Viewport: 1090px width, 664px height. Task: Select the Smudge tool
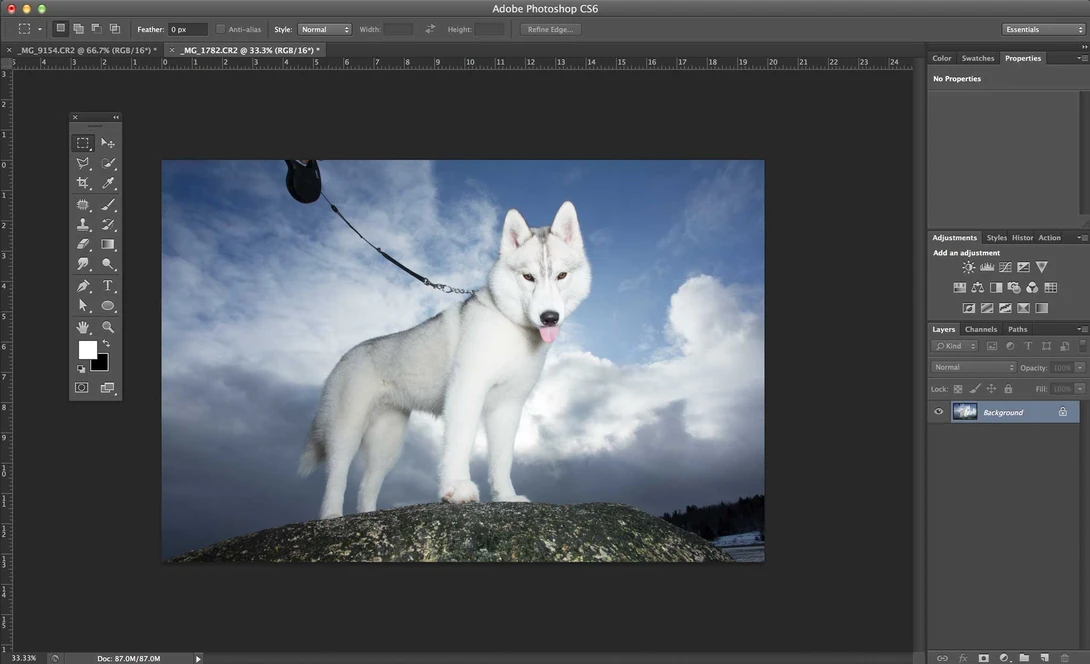[x=83, y=264]
